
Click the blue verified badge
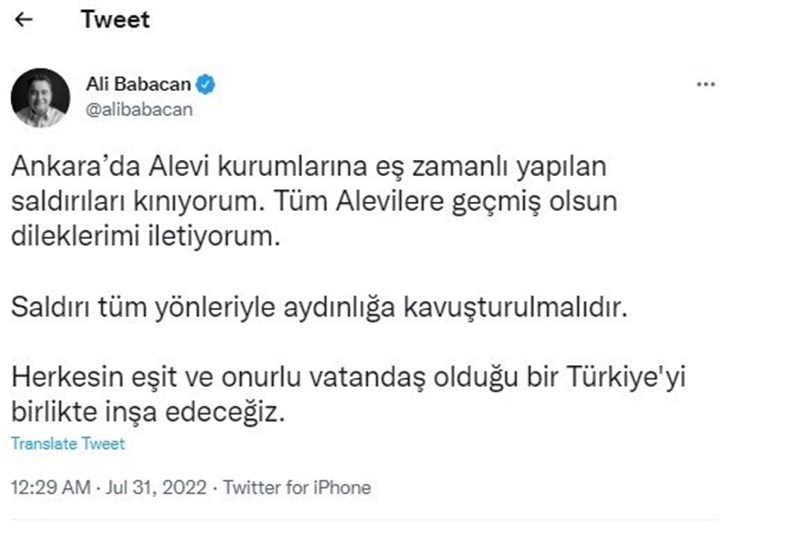205,85
